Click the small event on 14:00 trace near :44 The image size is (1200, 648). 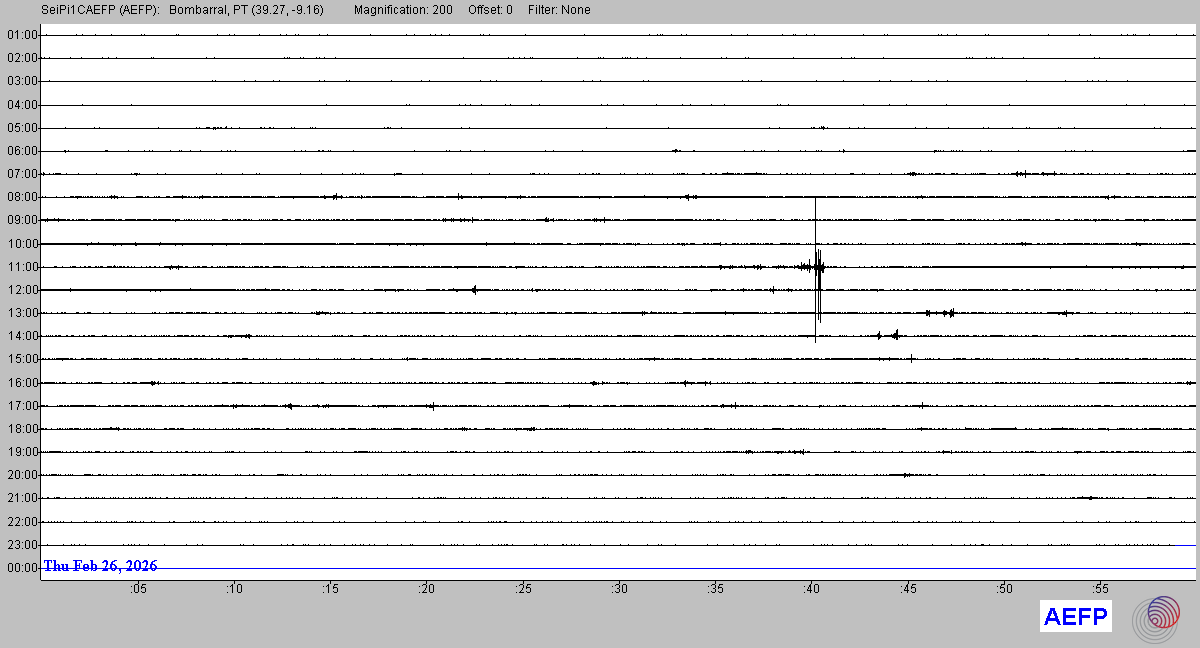(894, 335)
